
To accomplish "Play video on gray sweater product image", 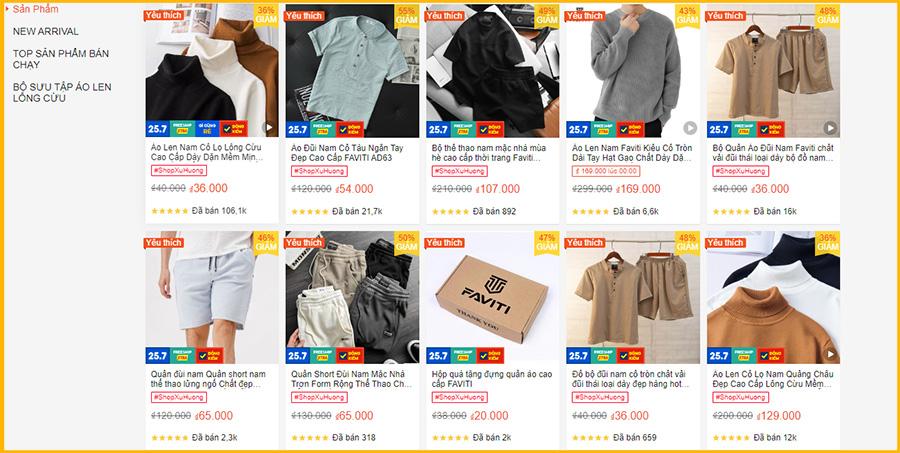I will pos(690,127).
